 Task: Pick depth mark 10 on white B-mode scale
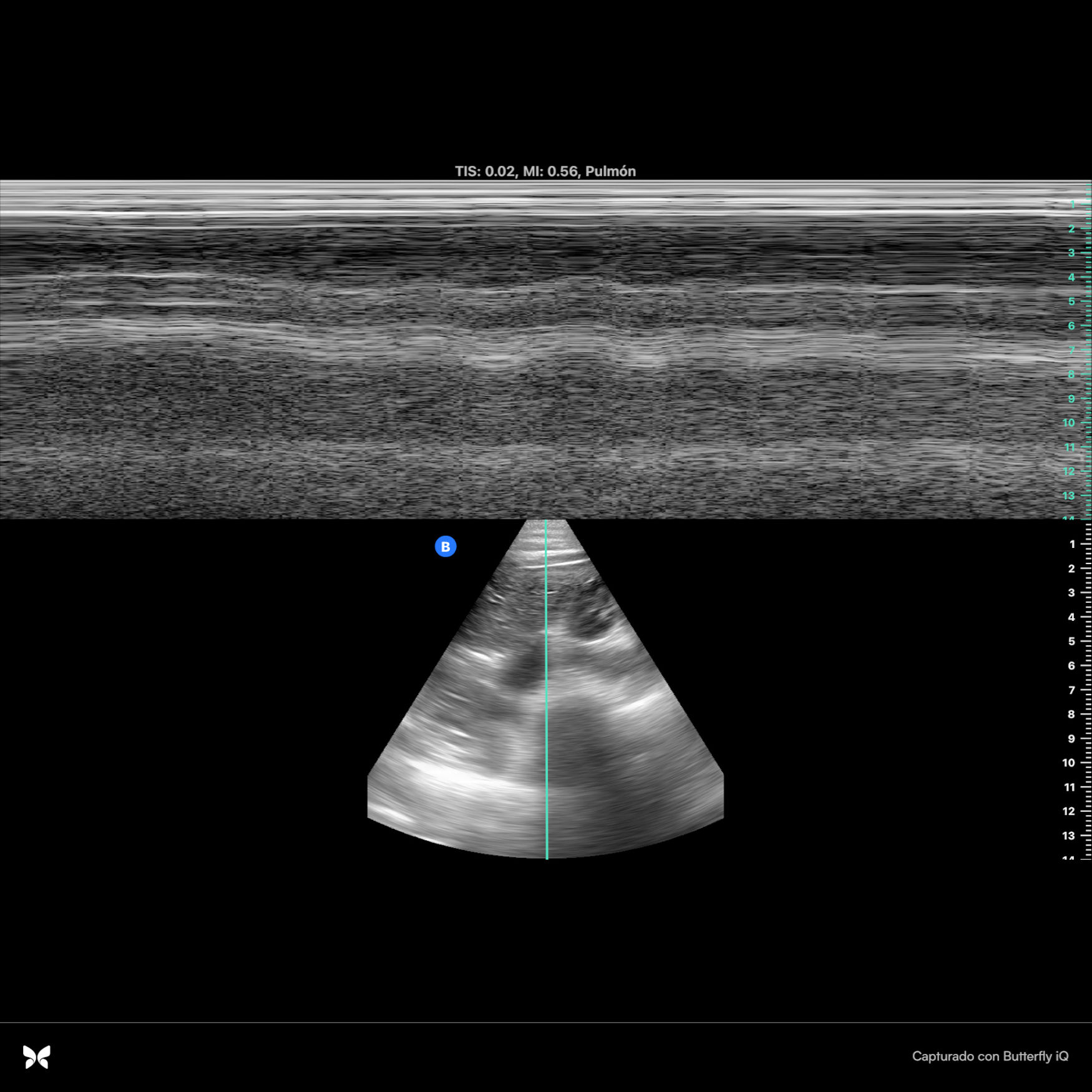tap(1069, 763)
